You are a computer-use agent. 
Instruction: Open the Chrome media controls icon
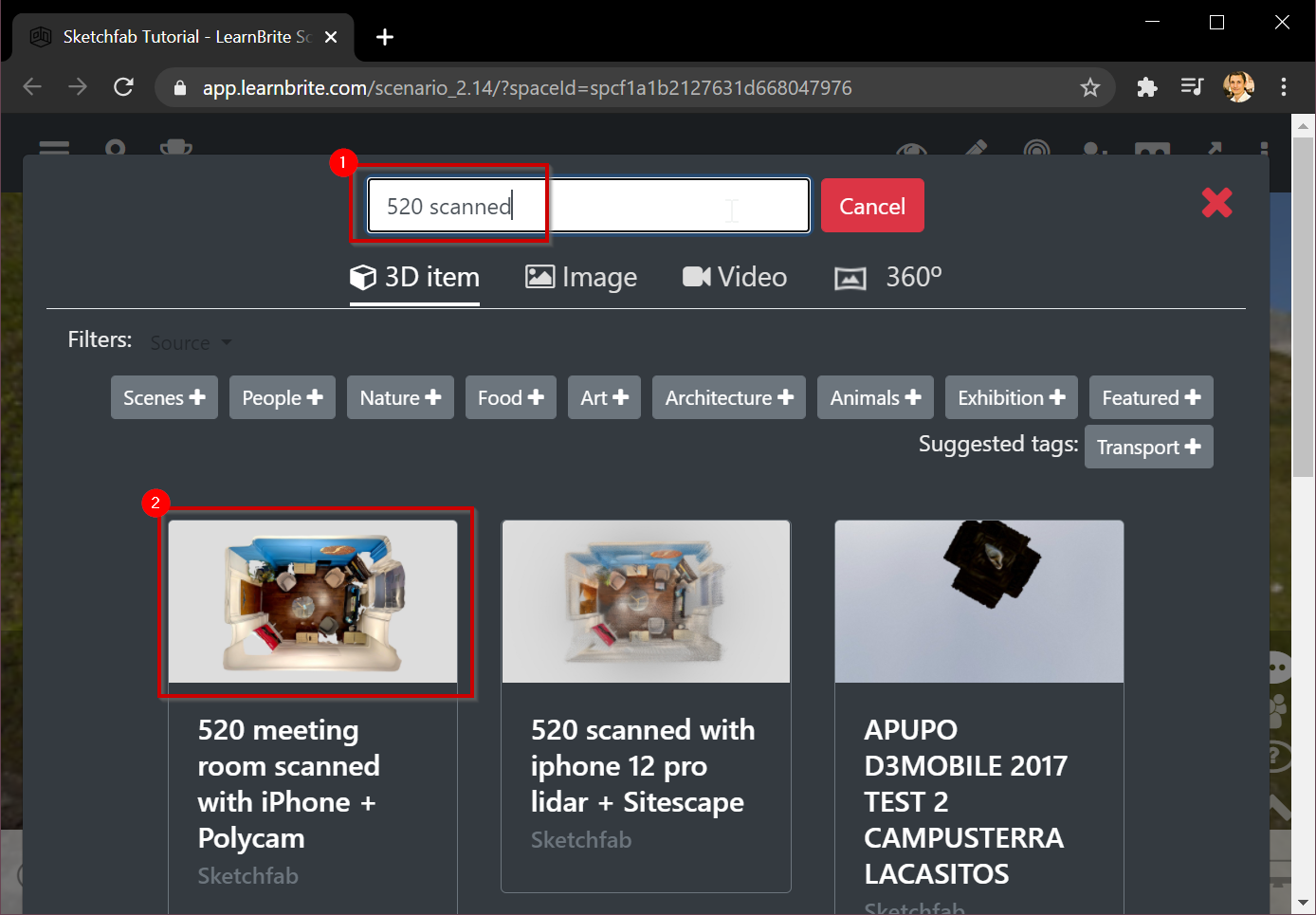[1192, 87]
